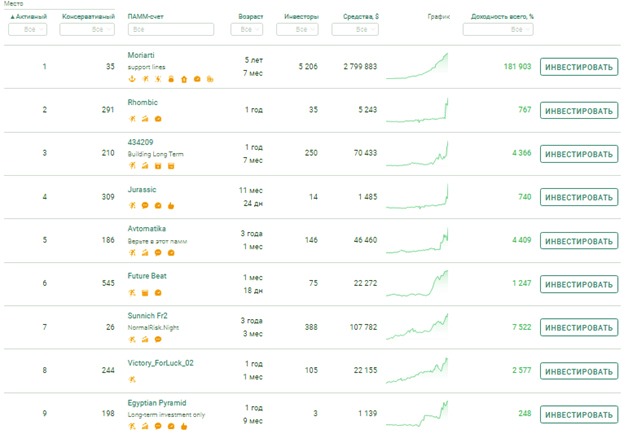Open the Активный filter dropdown
Viewport: 624px width, 434px height.
pos(28,30)
